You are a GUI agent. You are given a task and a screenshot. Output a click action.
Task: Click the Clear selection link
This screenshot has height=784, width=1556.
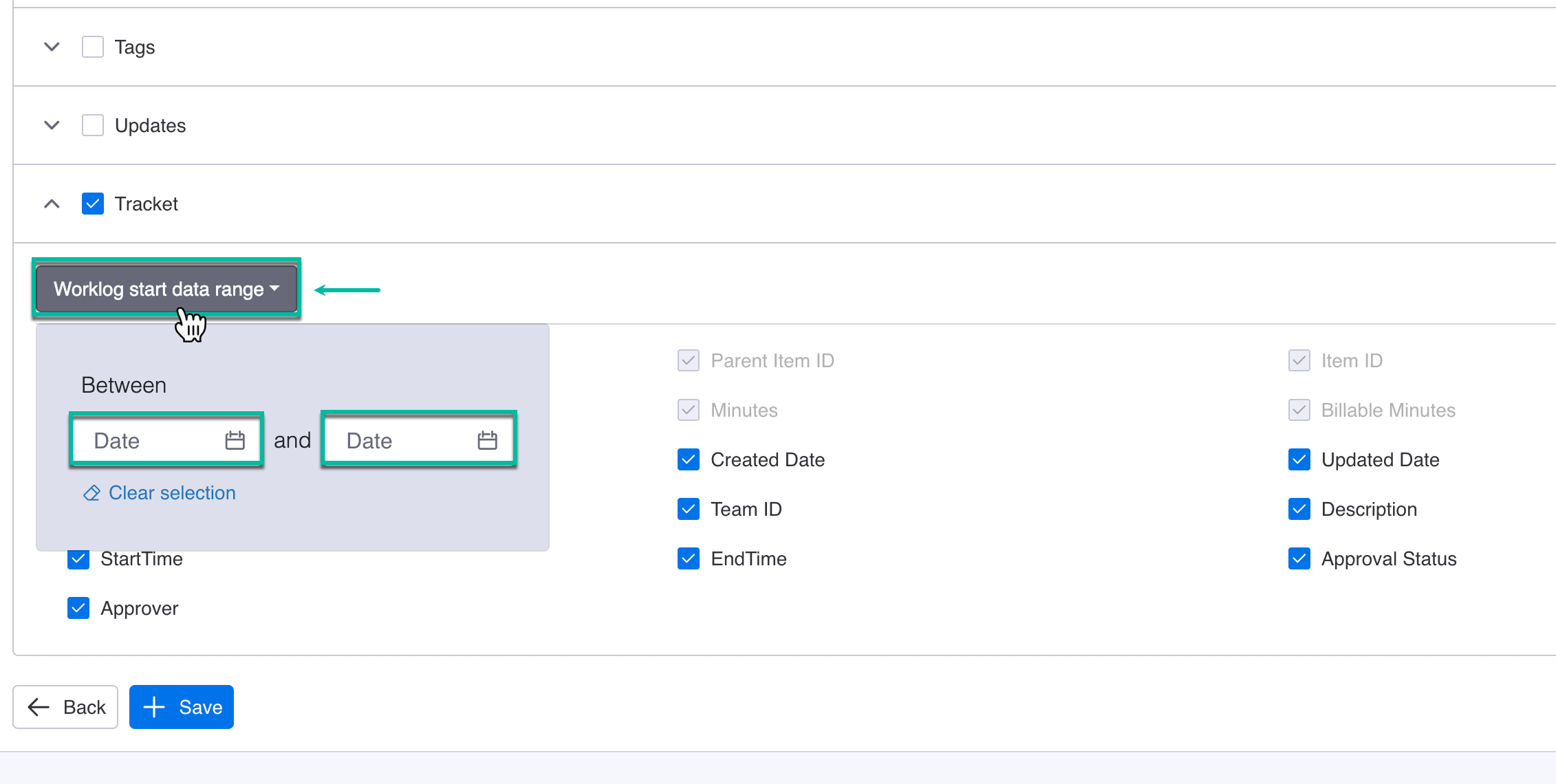click(x=171, y=492)
